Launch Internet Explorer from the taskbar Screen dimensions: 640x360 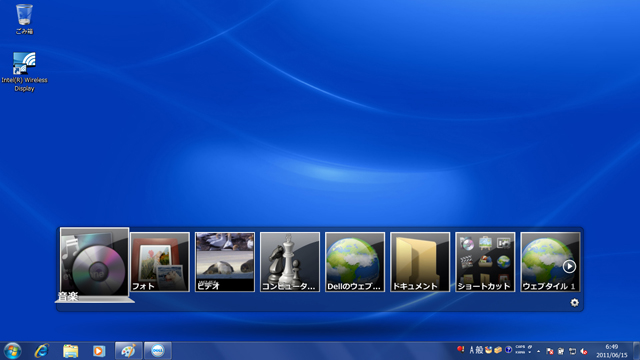[42, 351]
